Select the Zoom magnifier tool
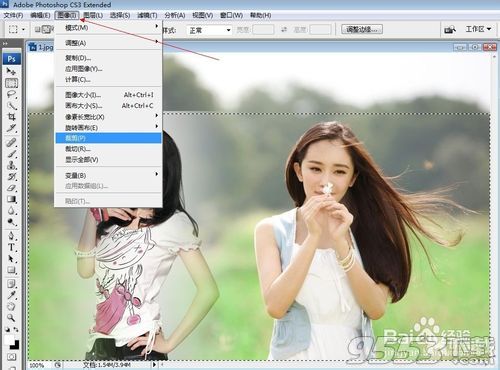The height and width of the screenshot is (370, 500). tap(11, 317)
